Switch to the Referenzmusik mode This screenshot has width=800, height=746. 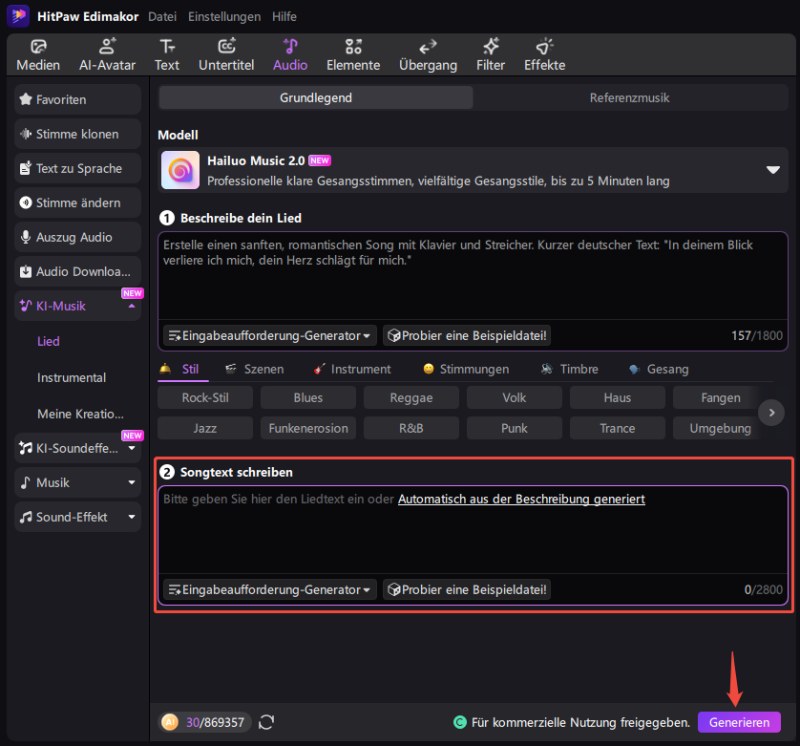pyautogui.click(x=629, y=98)
